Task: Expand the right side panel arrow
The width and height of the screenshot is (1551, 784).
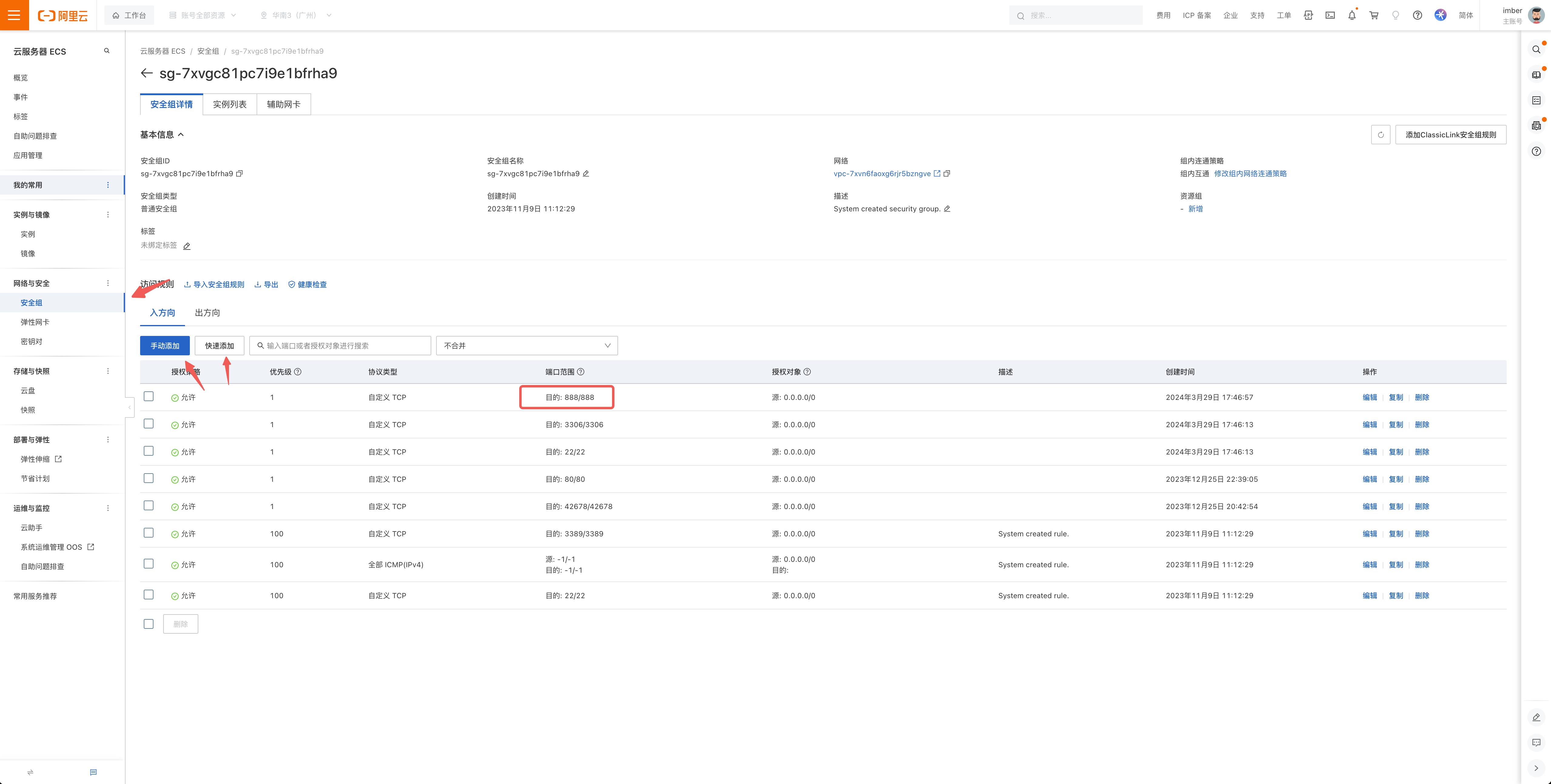Action: click(1536, 768)
